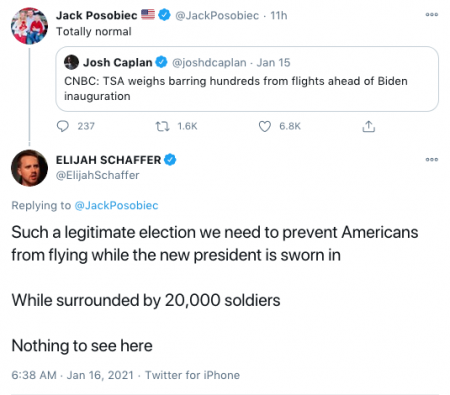Click the 6:38 AM Jan 16, 2021 timestamp
450x395 pixels.
point(73,375)
